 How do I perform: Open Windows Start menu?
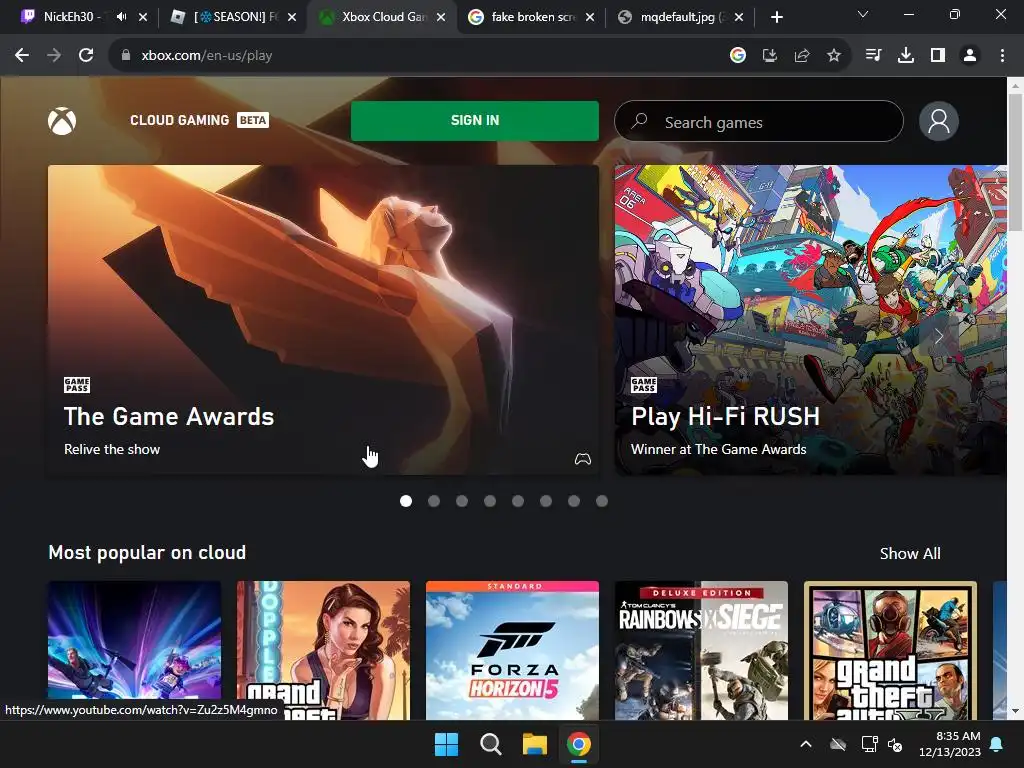[447, 744]
